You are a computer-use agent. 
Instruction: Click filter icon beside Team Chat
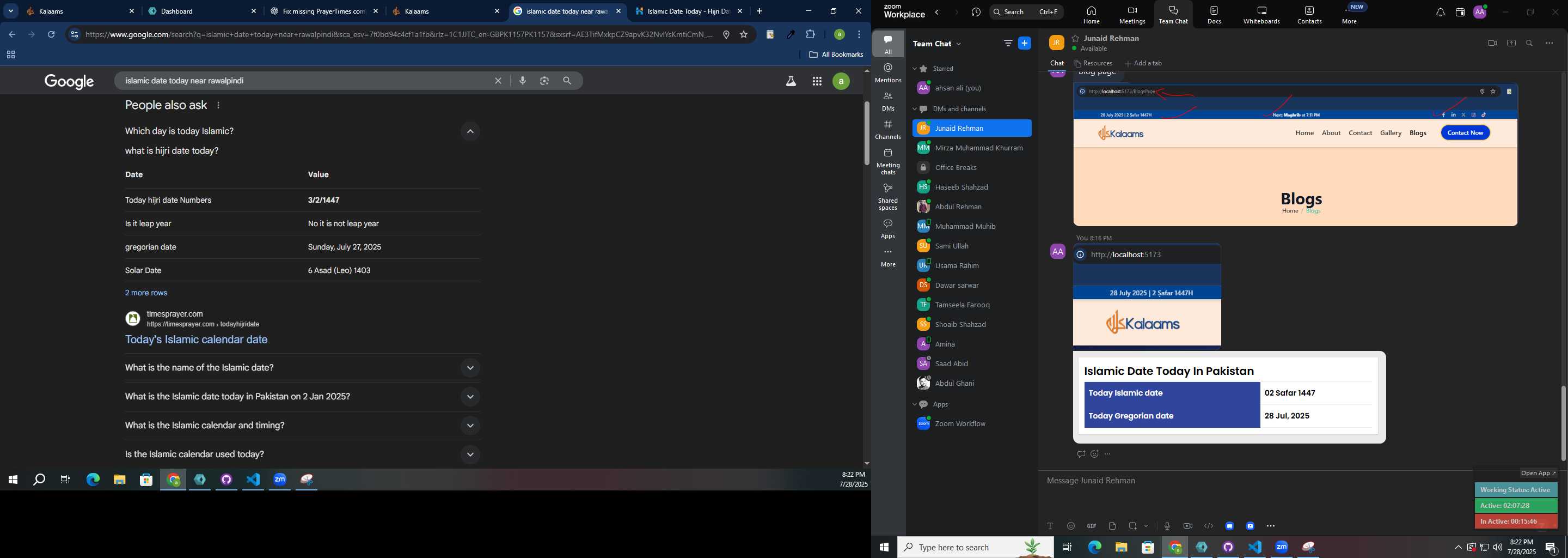1008,43
